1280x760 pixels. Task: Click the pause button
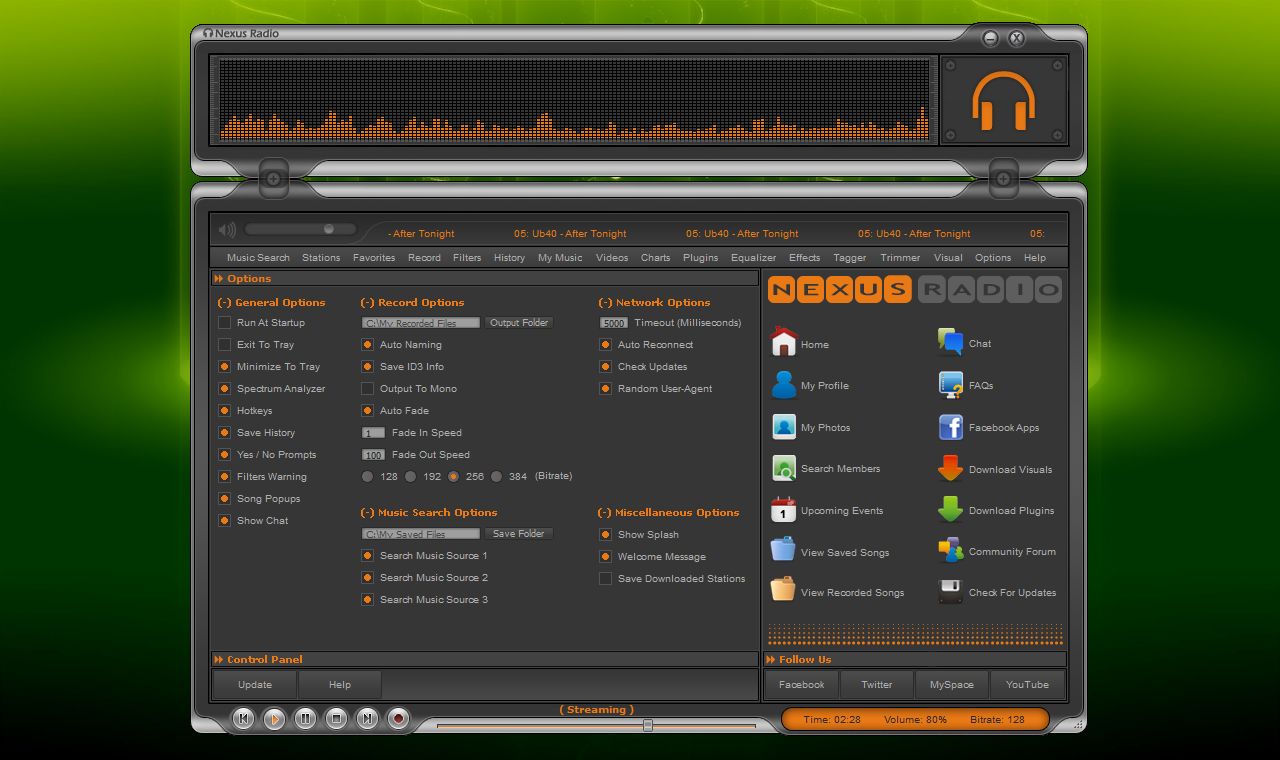(x=305, y=718)
